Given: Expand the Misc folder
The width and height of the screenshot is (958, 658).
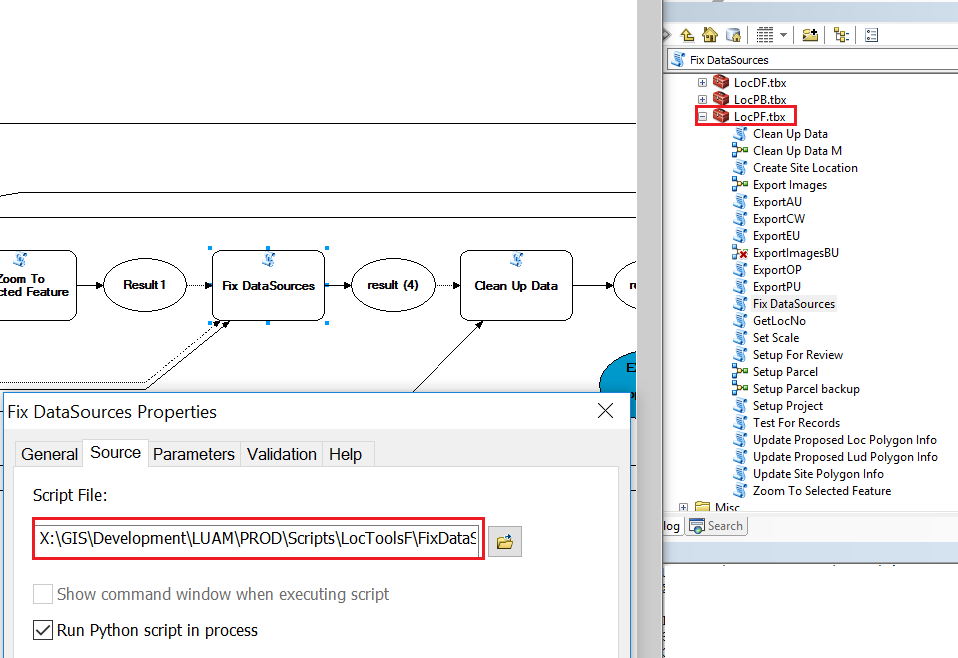Looking at the screenshot, I should pyautogui.click(x=684, y=507).
